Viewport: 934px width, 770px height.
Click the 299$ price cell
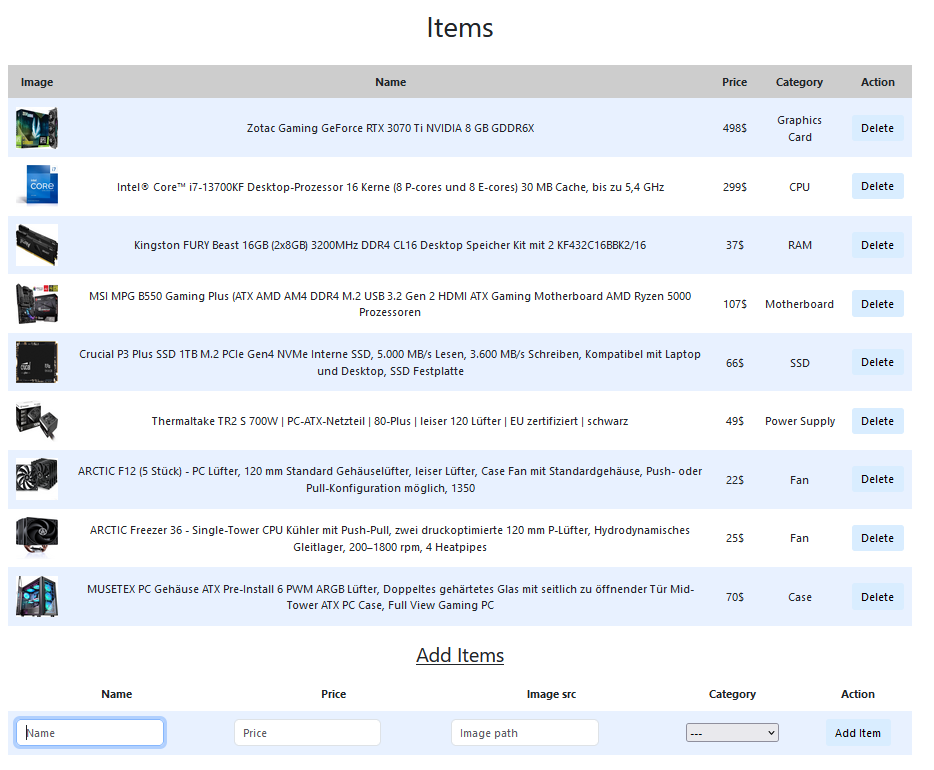coord(734,187)
